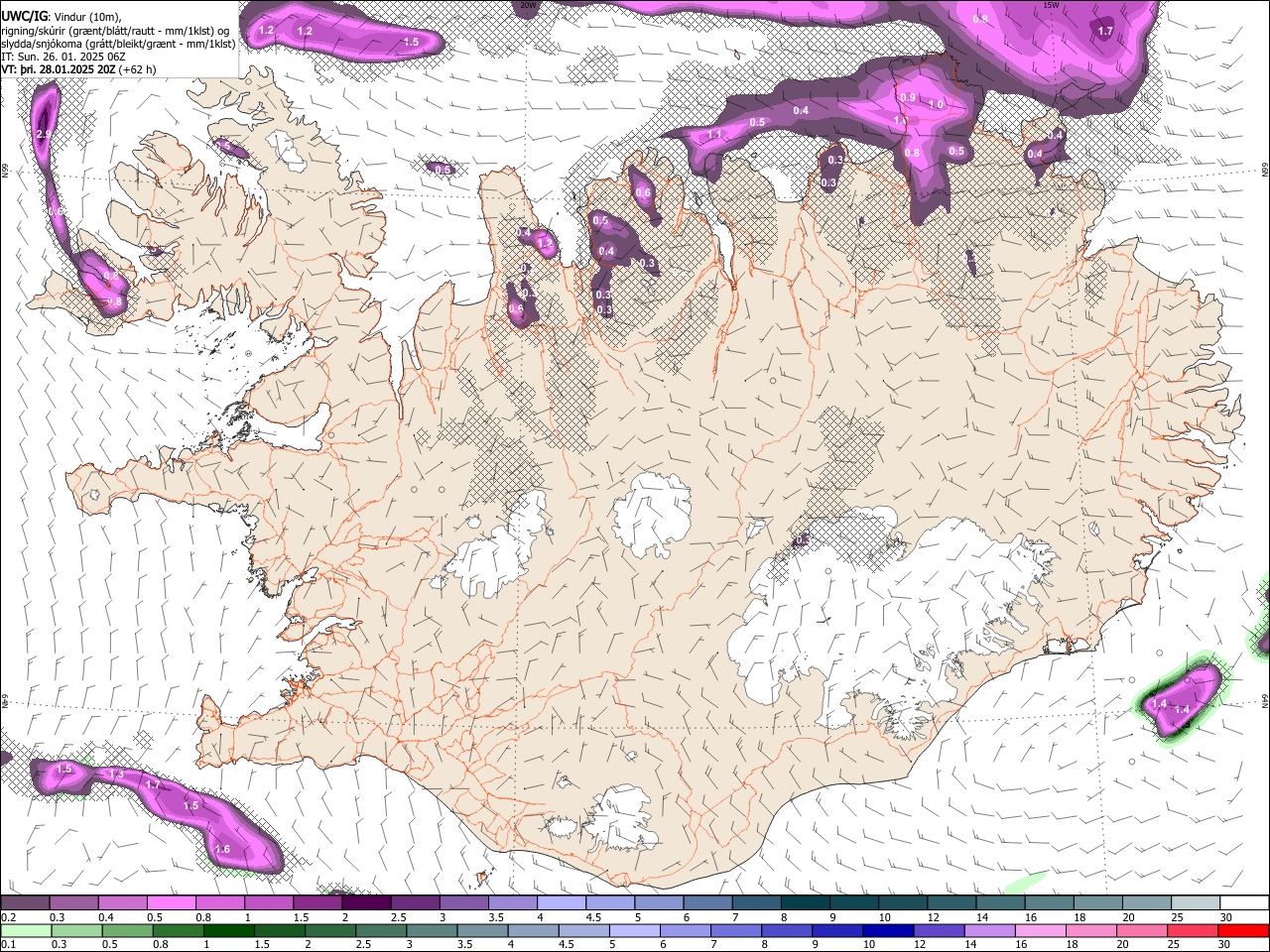Click the 1.0 value in the northern snow band

(x=936, y=104)
